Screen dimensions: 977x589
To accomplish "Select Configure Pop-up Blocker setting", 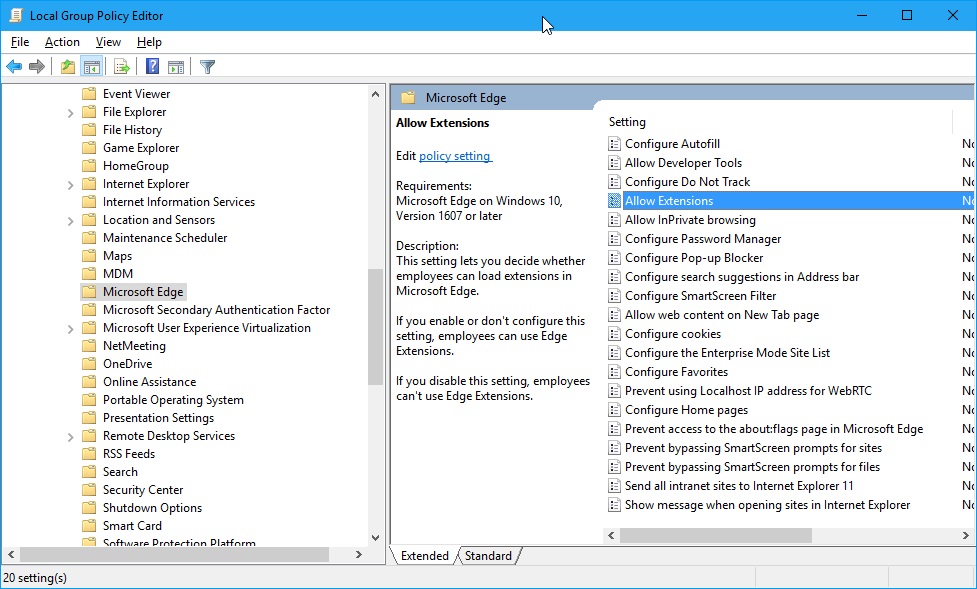I will pos(694,258).
